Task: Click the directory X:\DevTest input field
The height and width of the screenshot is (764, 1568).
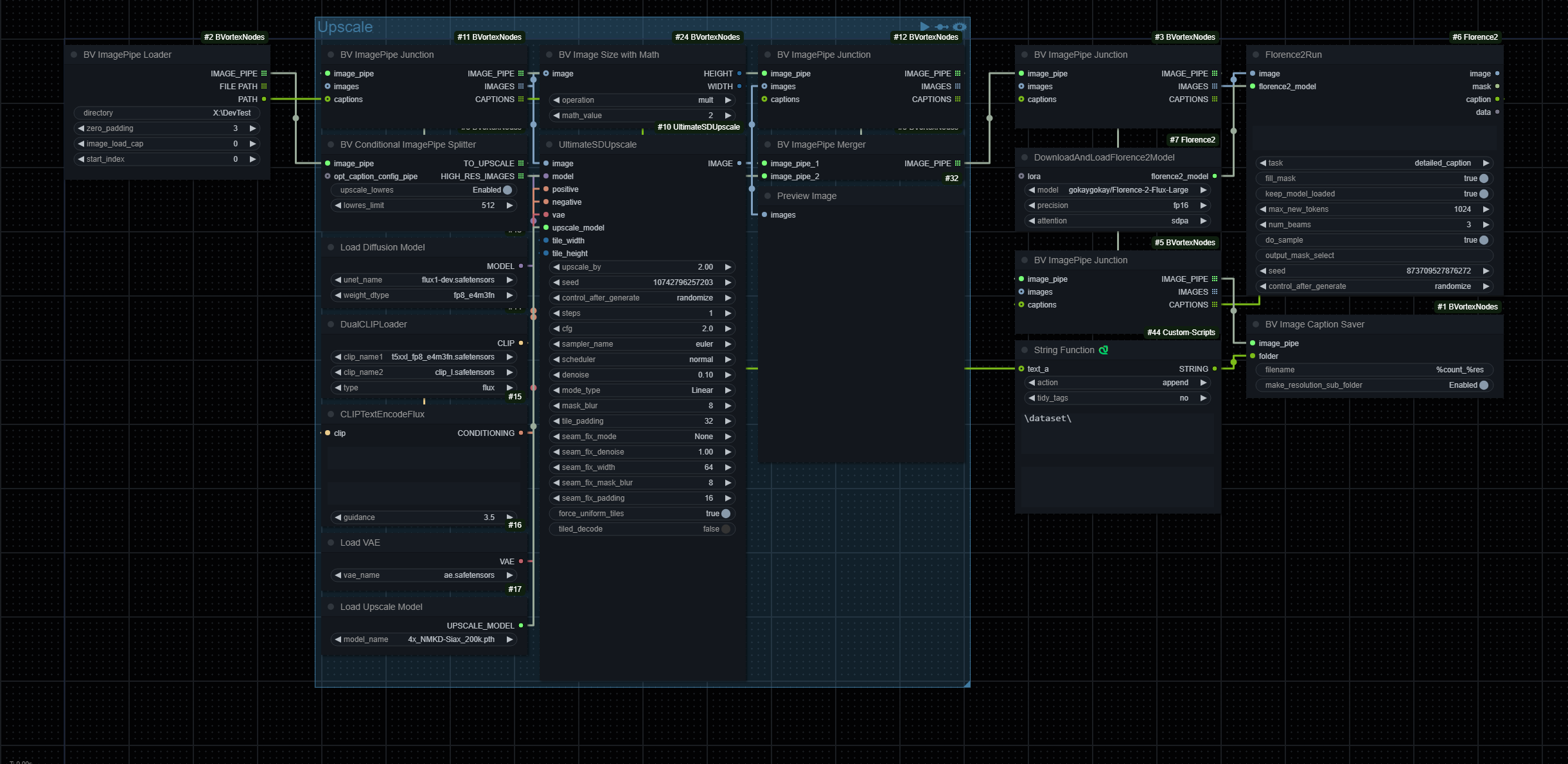Action: pyautogui.click(x=167, y=113)
